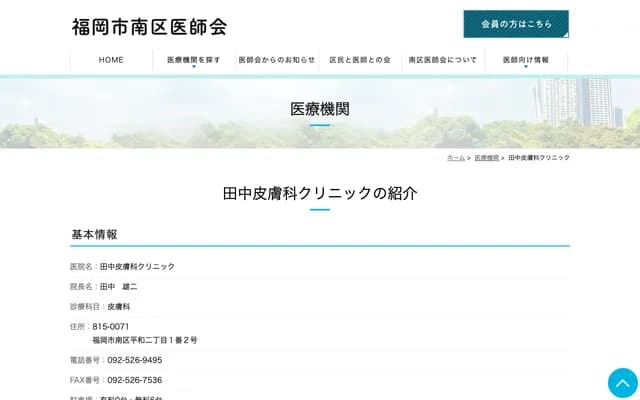The width and height of the screenshot is (640, 400).
Task: Click the postal code 815-0071
Action: pos(111,327)
